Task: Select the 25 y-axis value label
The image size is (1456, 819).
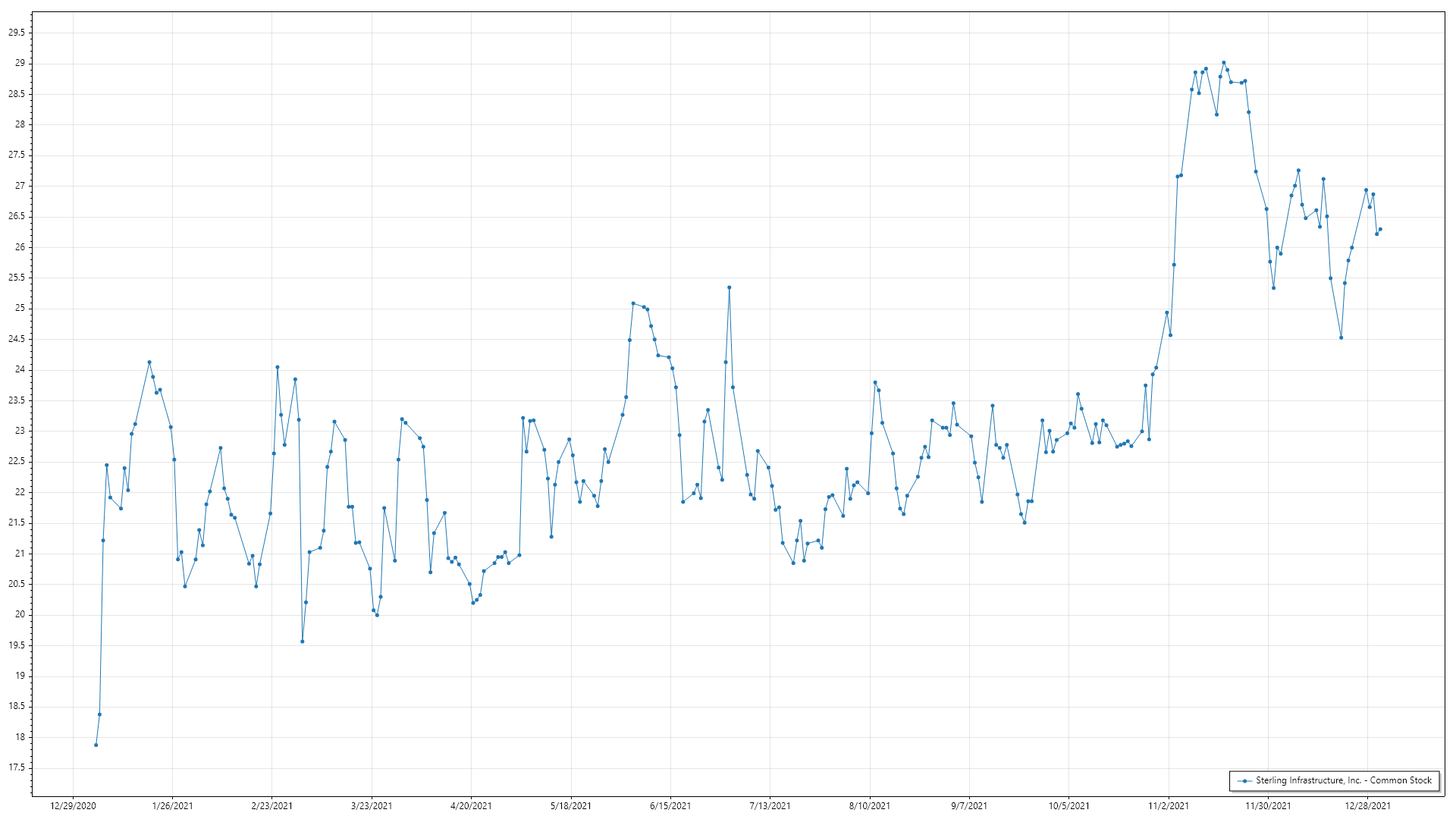Action: coord(20,309)
